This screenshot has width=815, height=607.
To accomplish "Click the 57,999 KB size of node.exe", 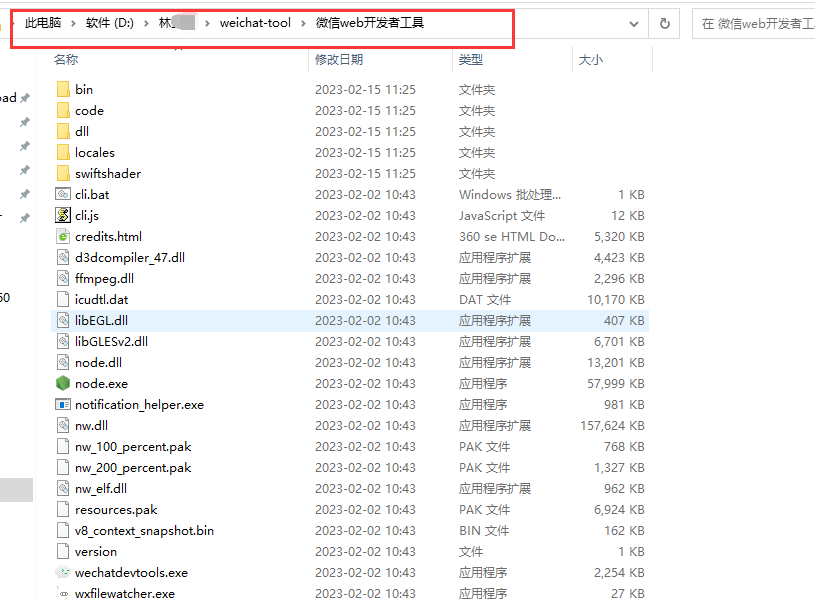I will [616, 384].
